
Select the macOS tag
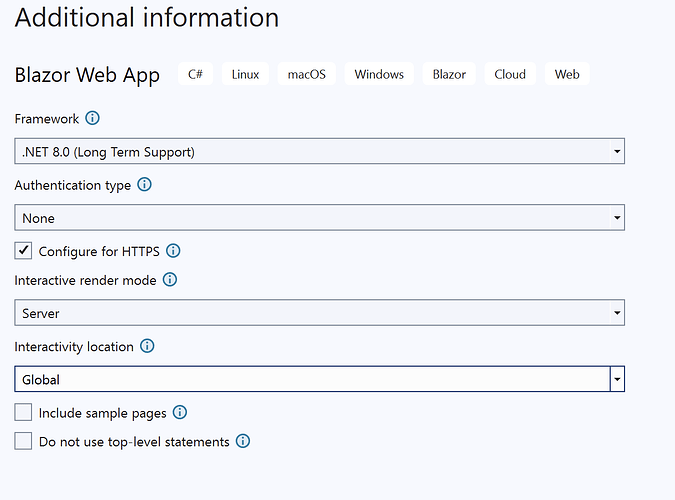[307, 74]
